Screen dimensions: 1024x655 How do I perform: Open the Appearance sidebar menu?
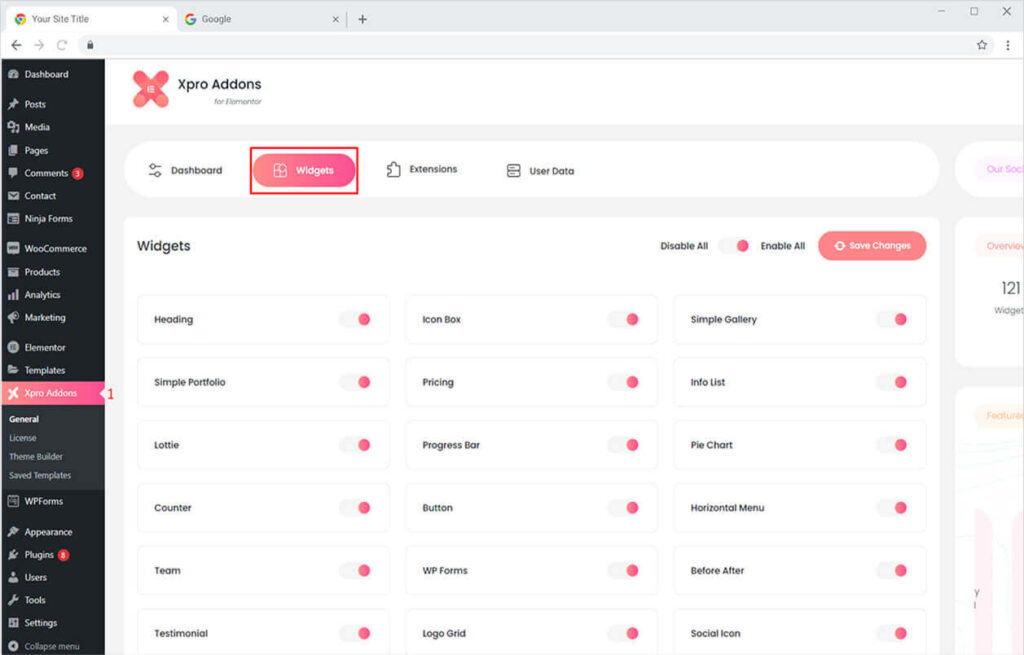click(x=48, y=532)
